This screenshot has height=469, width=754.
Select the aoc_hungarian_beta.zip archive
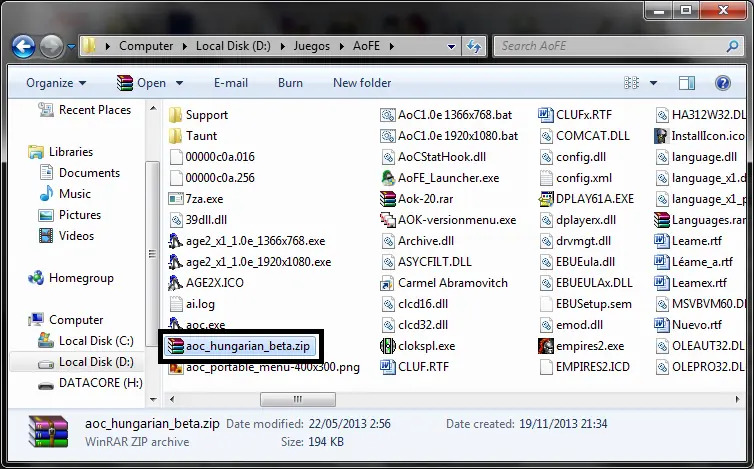click(240, 346)
